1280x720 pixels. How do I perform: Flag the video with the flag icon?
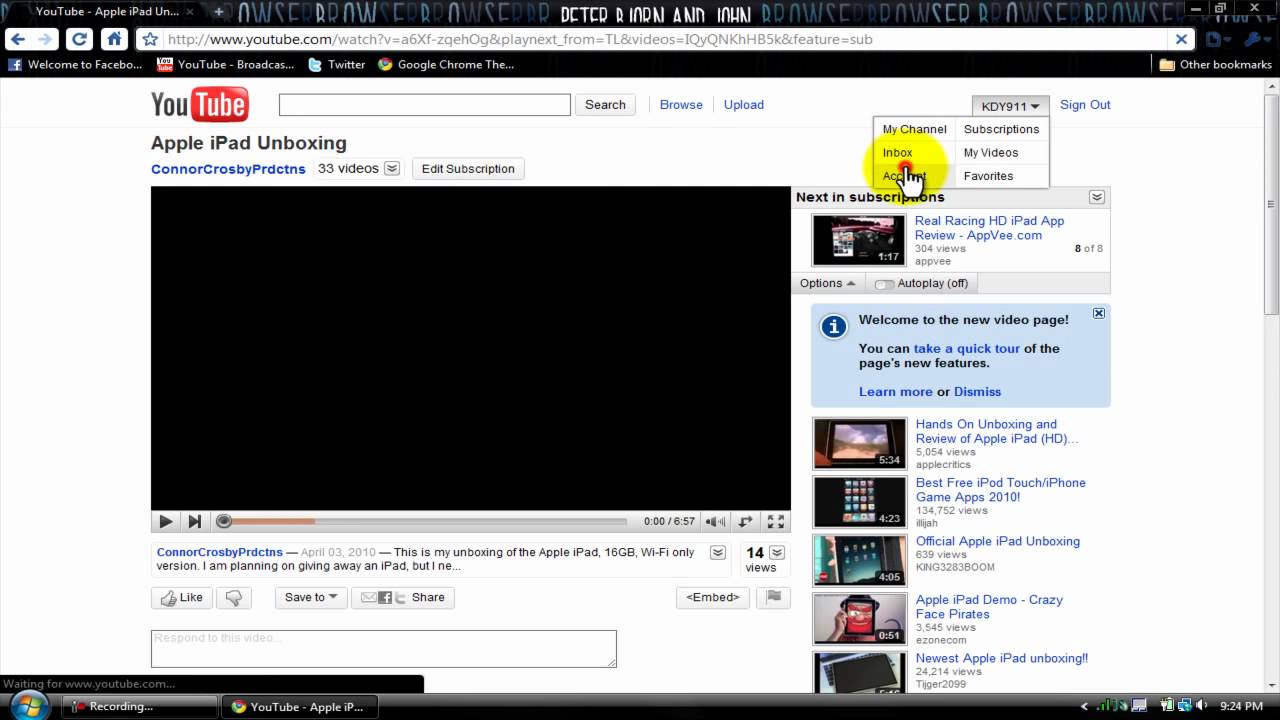pyautogui.click(x=773, y=597)
